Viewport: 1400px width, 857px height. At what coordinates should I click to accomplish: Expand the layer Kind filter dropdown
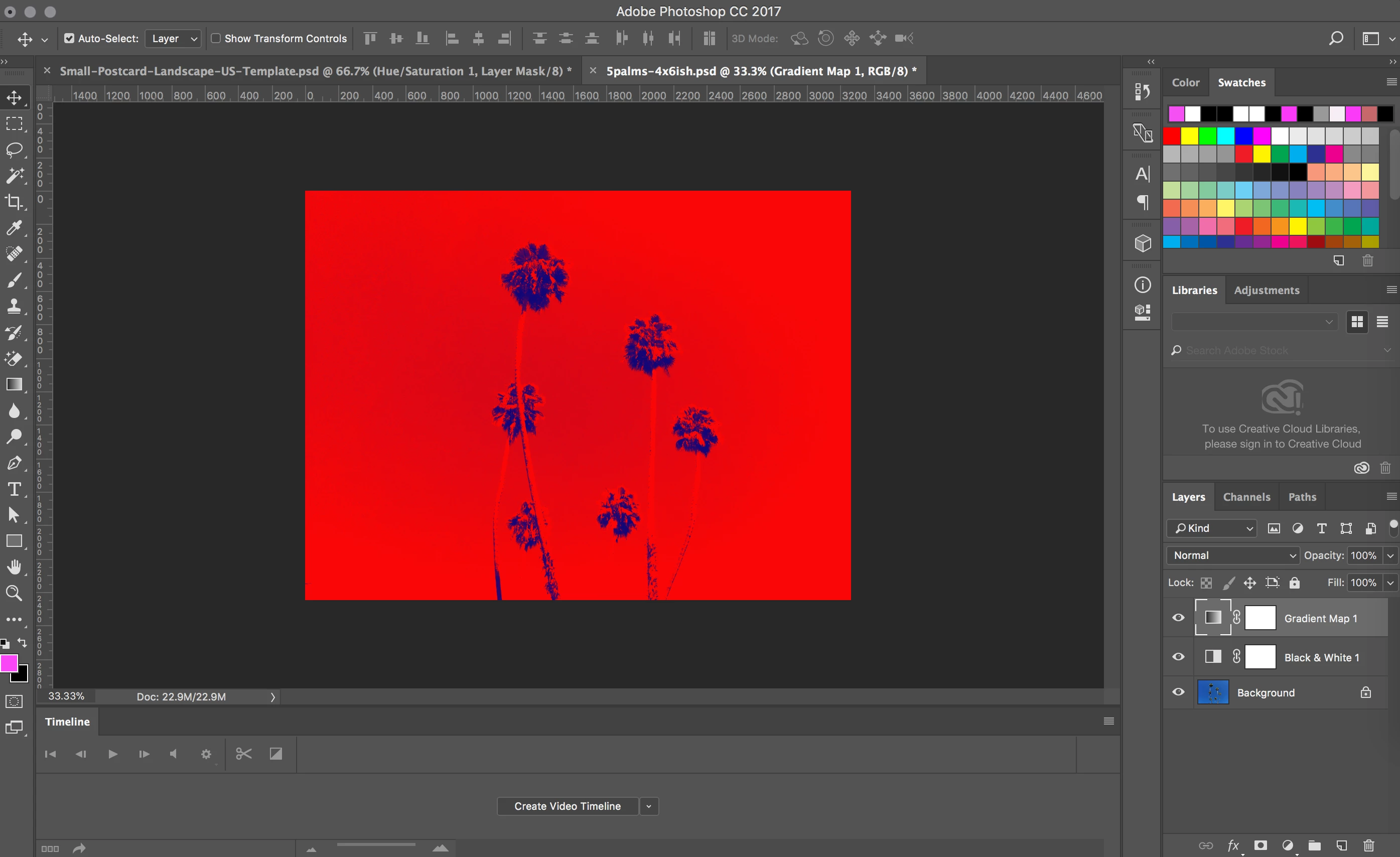coord(1212,528)
